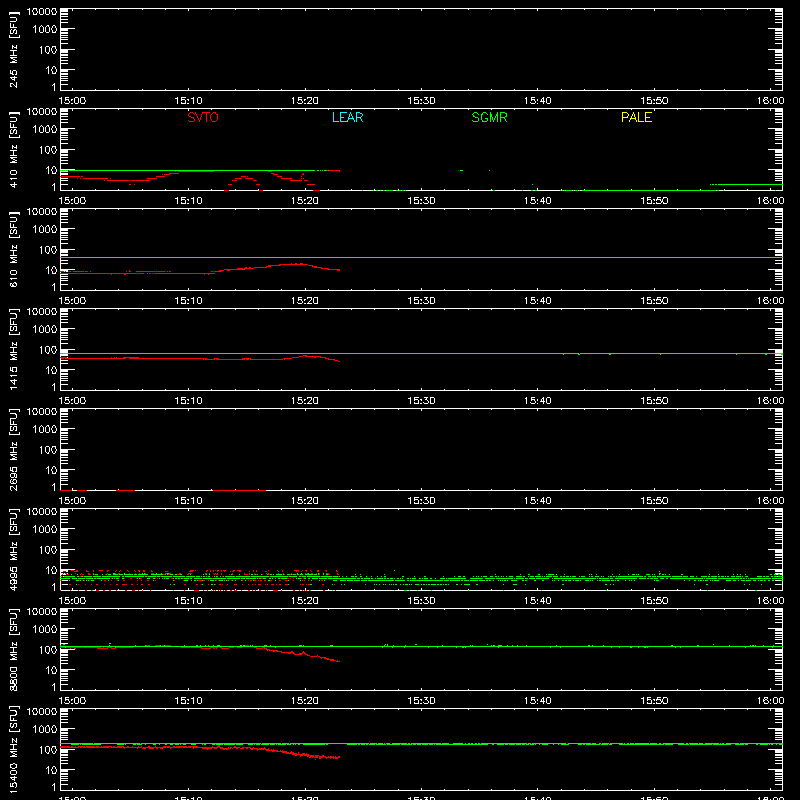Viewport: 800px width, 800px height.
Task: Select the 245 MHz [SFU] axis title
Action: click(x=14, y=49)
